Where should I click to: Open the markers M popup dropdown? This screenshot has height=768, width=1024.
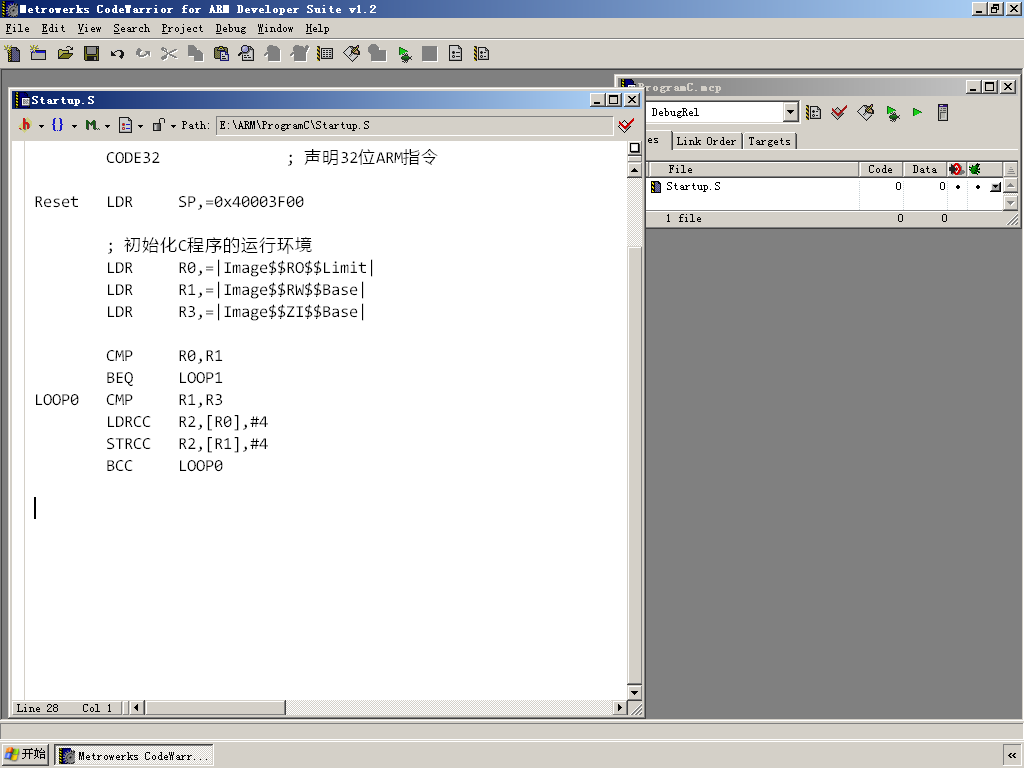pos(98,125)
